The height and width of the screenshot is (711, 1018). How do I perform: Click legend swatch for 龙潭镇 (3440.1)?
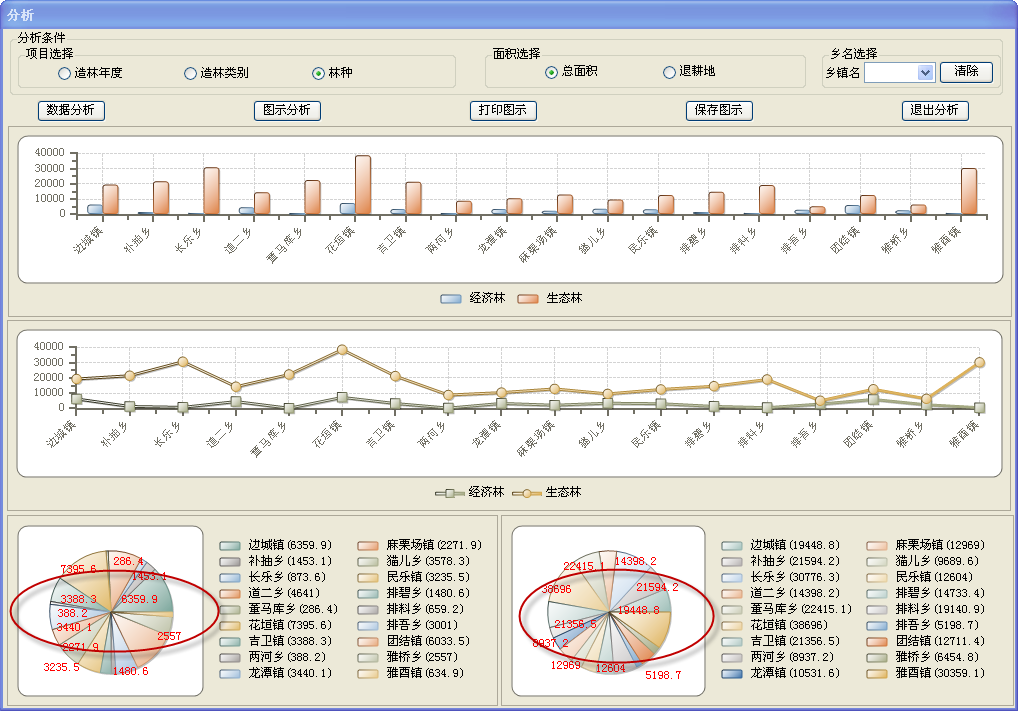(230, 674)
